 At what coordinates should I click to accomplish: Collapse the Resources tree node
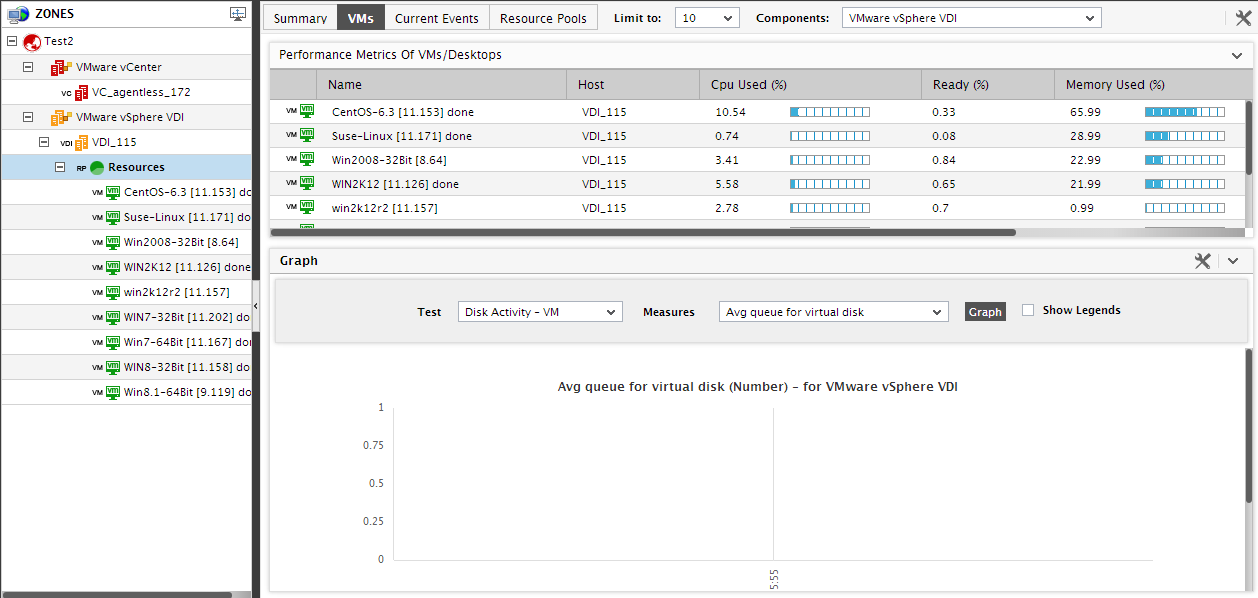coord(60,167)
